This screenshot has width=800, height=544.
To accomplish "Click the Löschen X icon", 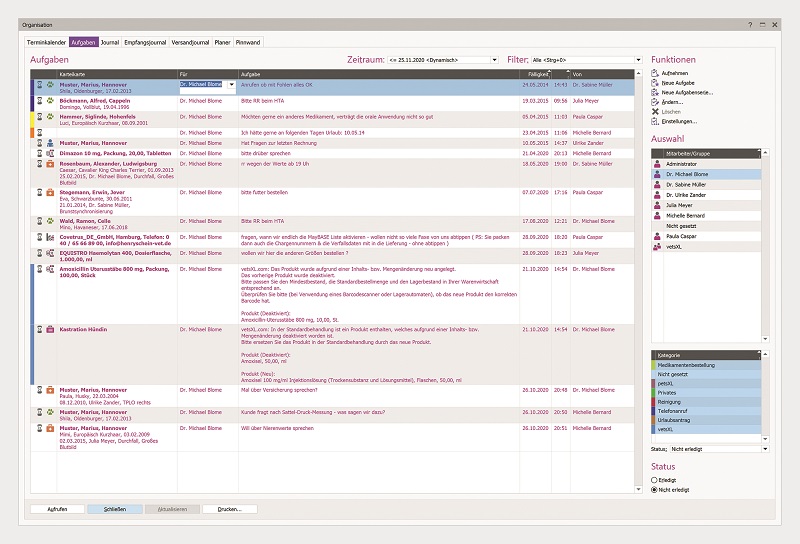I will pyautogui.click(x=655, y=111).
